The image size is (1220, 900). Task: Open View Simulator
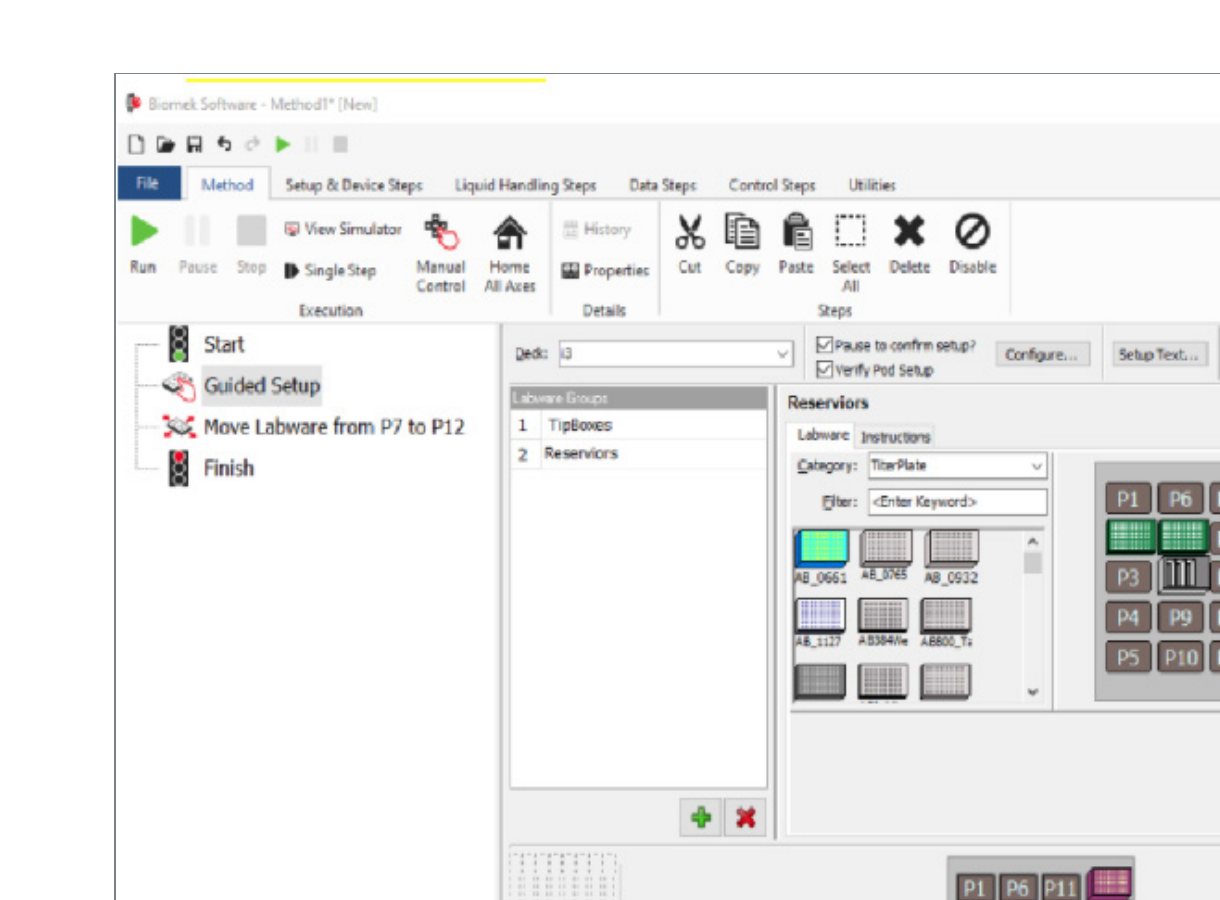coord(343,229)
